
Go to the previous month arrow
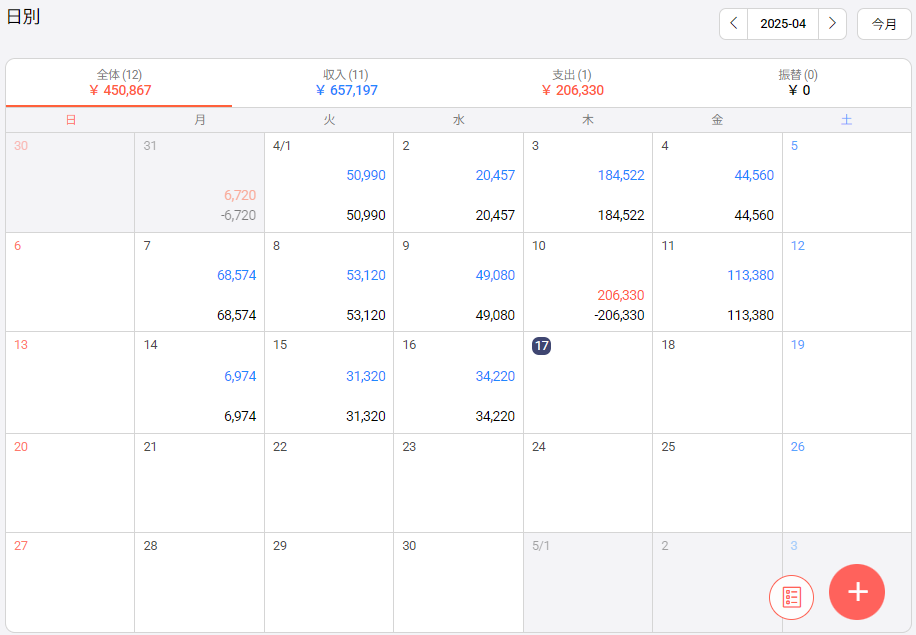734,24
